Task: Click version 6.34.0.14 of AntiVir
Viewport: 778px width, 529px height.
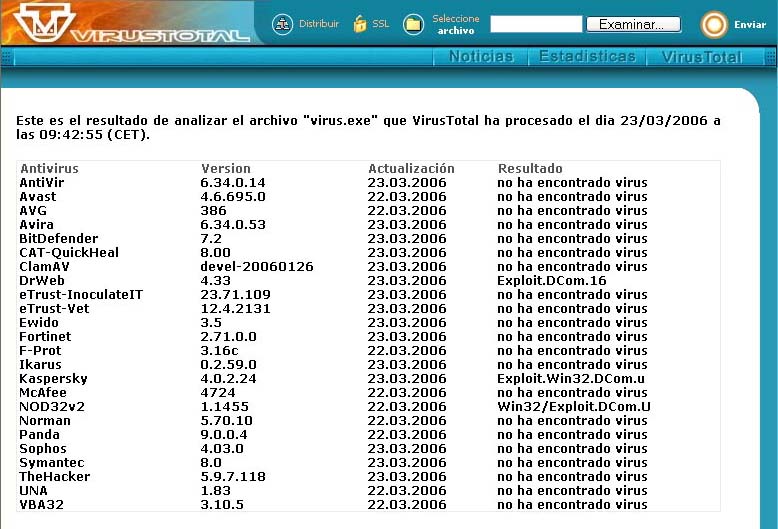Action: click(233, 183)
